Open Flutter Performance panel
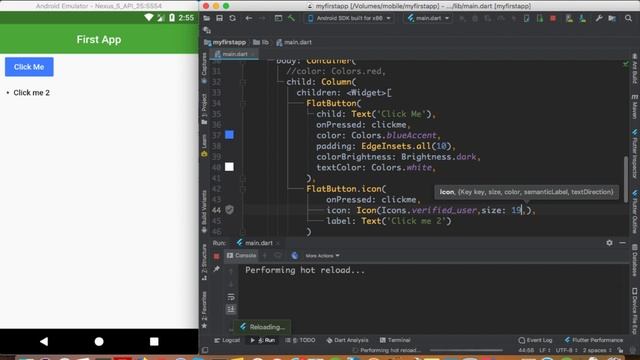This screenshot has width=640, height=360. 594,340
